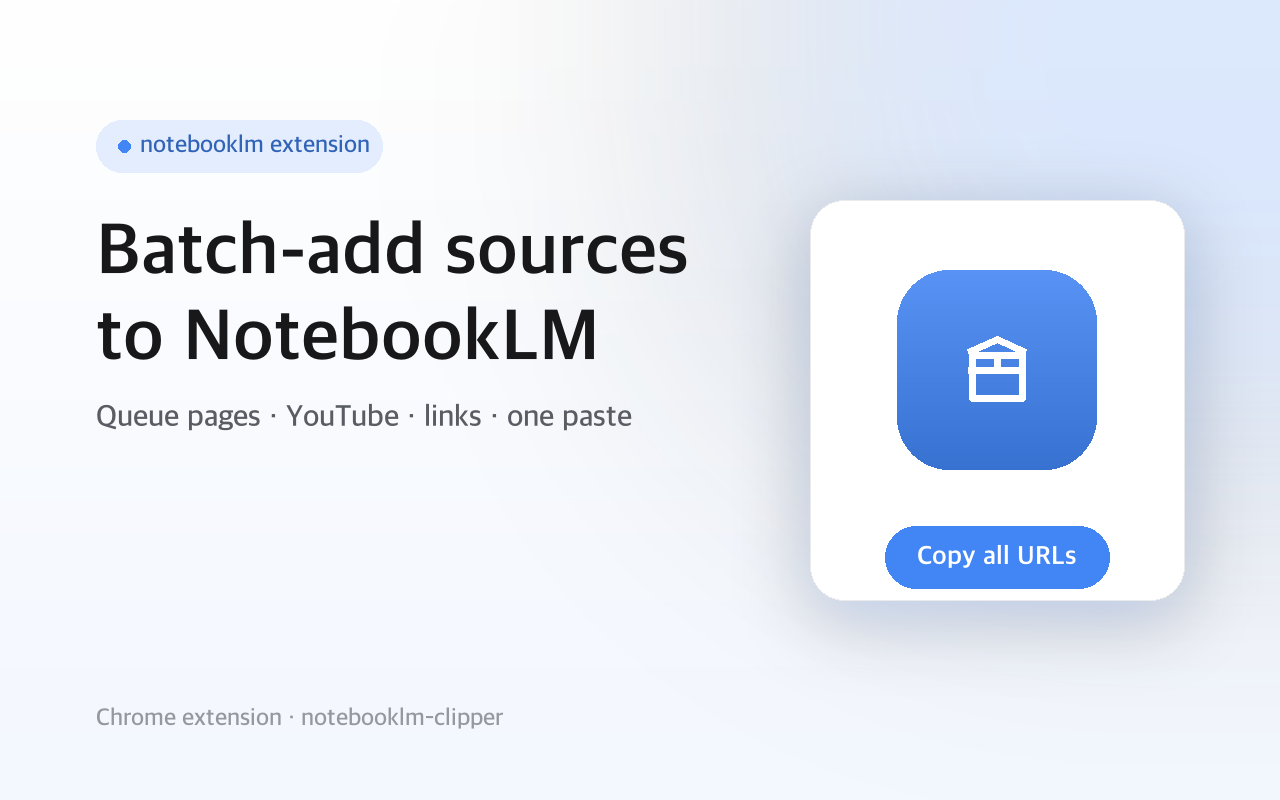Select the notebooklm extension badge

coord(239,146)
